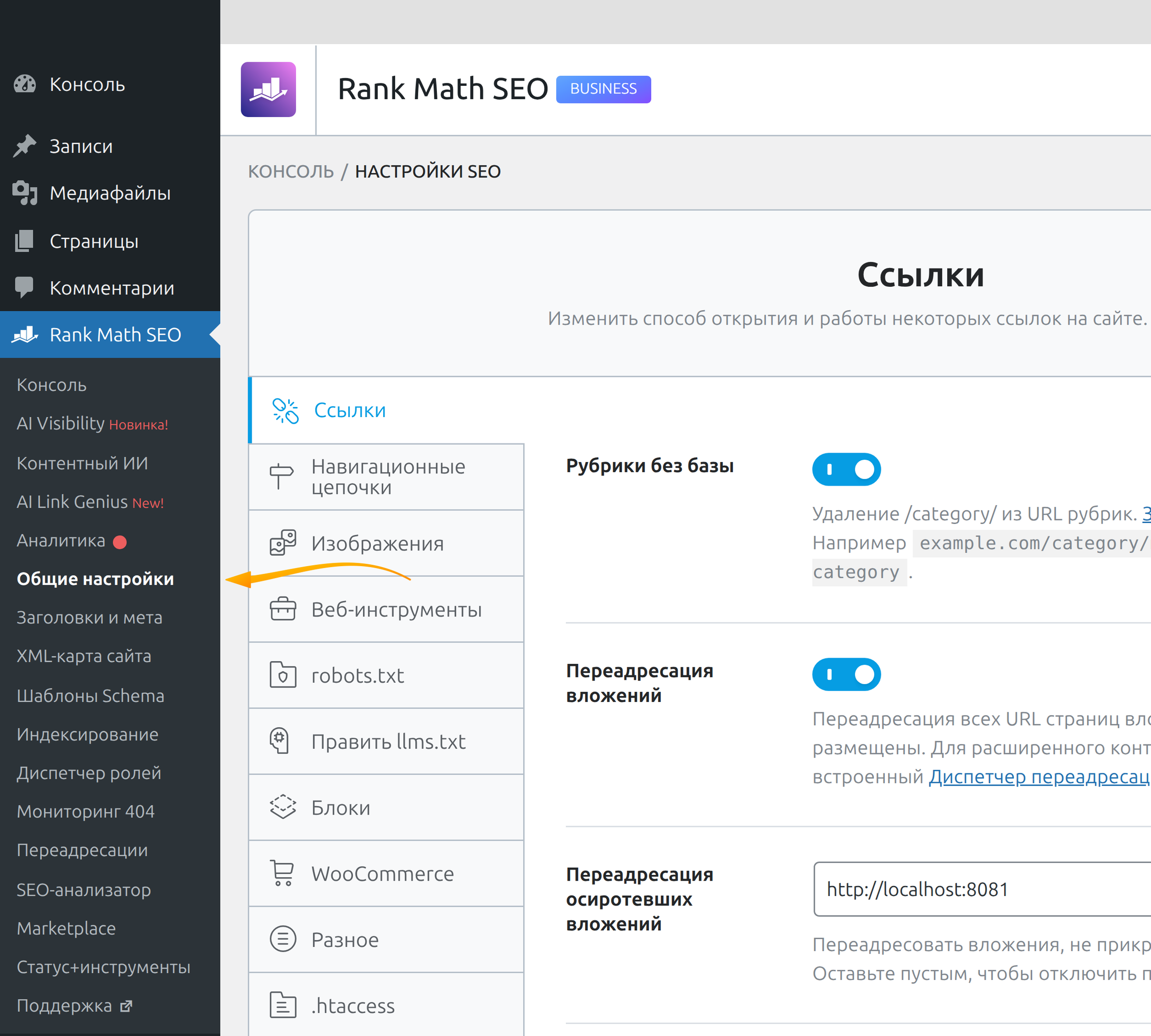This screenshot has height=1036, width=1151.
Task: Switch to Навигационные цепочки tab
Action: pos(387,477)
